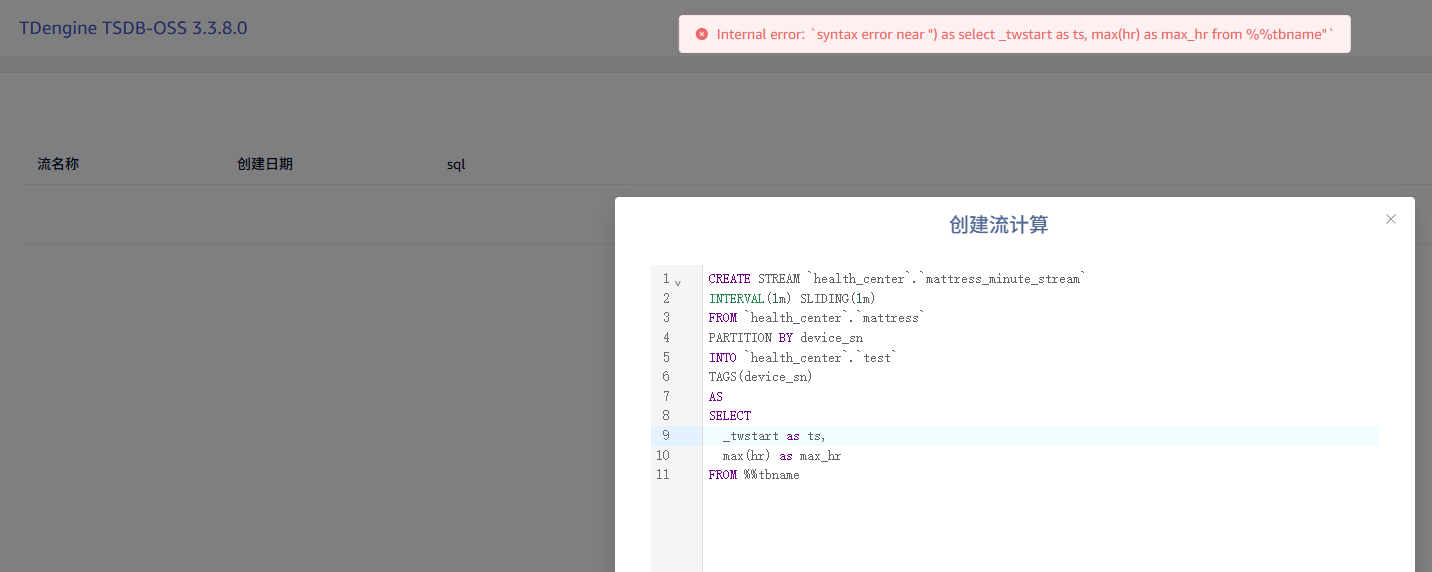1432x572 pixels.
Task: Click the INTO `health_center`.`test` line
Action: point(802,357)
